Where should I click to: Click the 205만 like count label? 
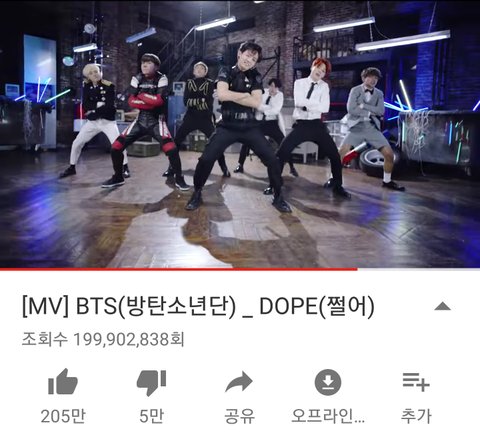coord(63,416)
